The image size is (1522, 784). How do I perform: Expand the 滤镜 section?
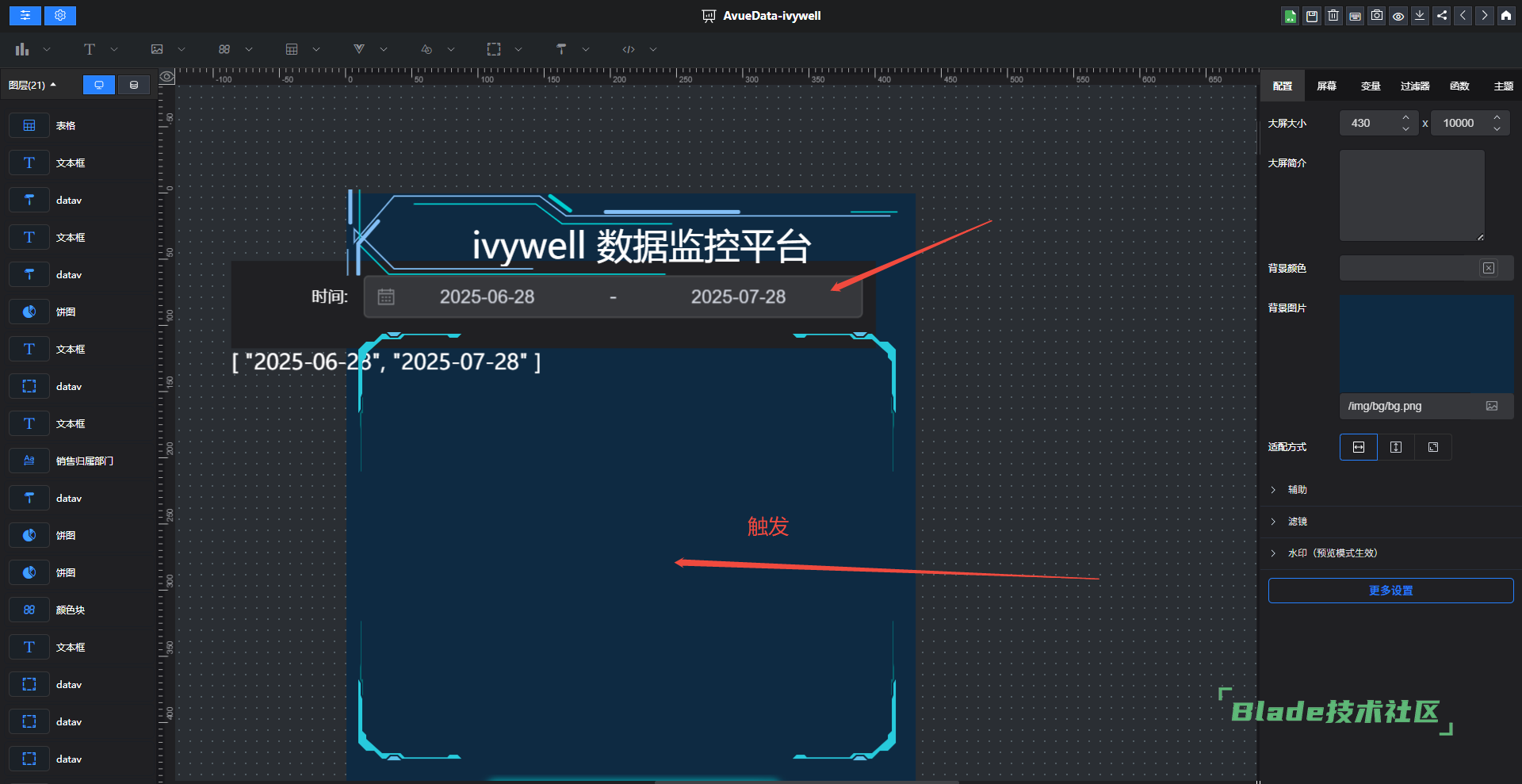[x=1390, y=522]
